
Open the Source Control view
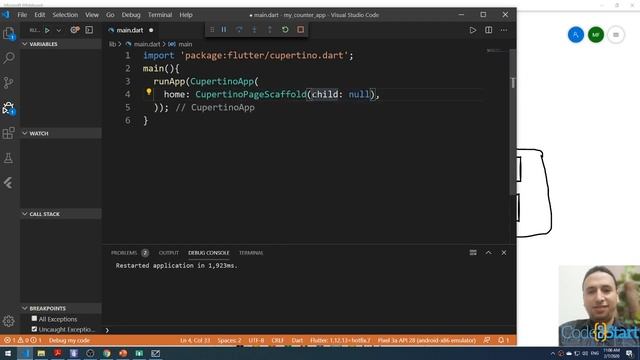9,83
